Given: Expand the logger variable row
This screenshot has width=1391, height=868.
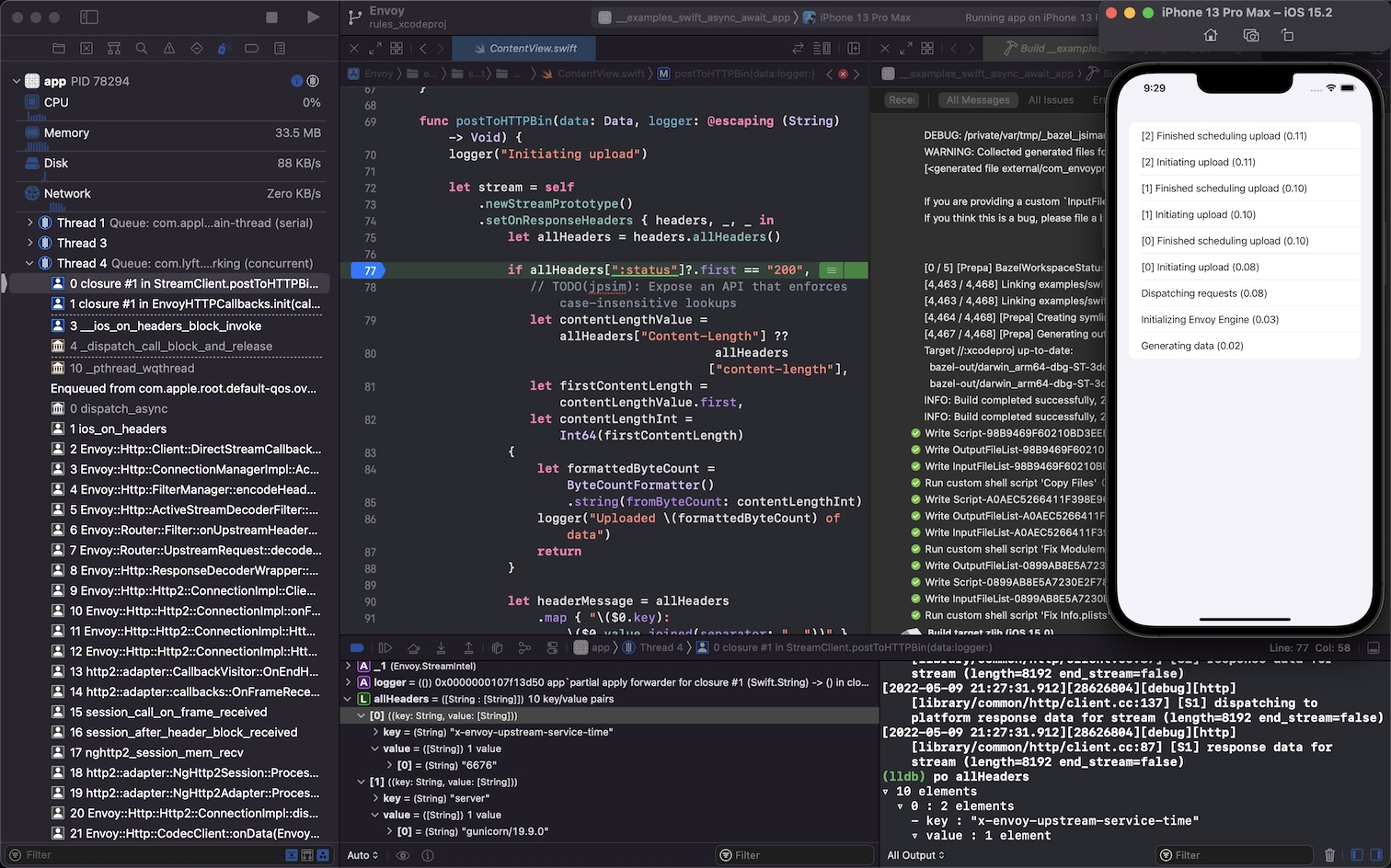Looking at the screenshot, I should pyautogui.click(x=348, y=682).
